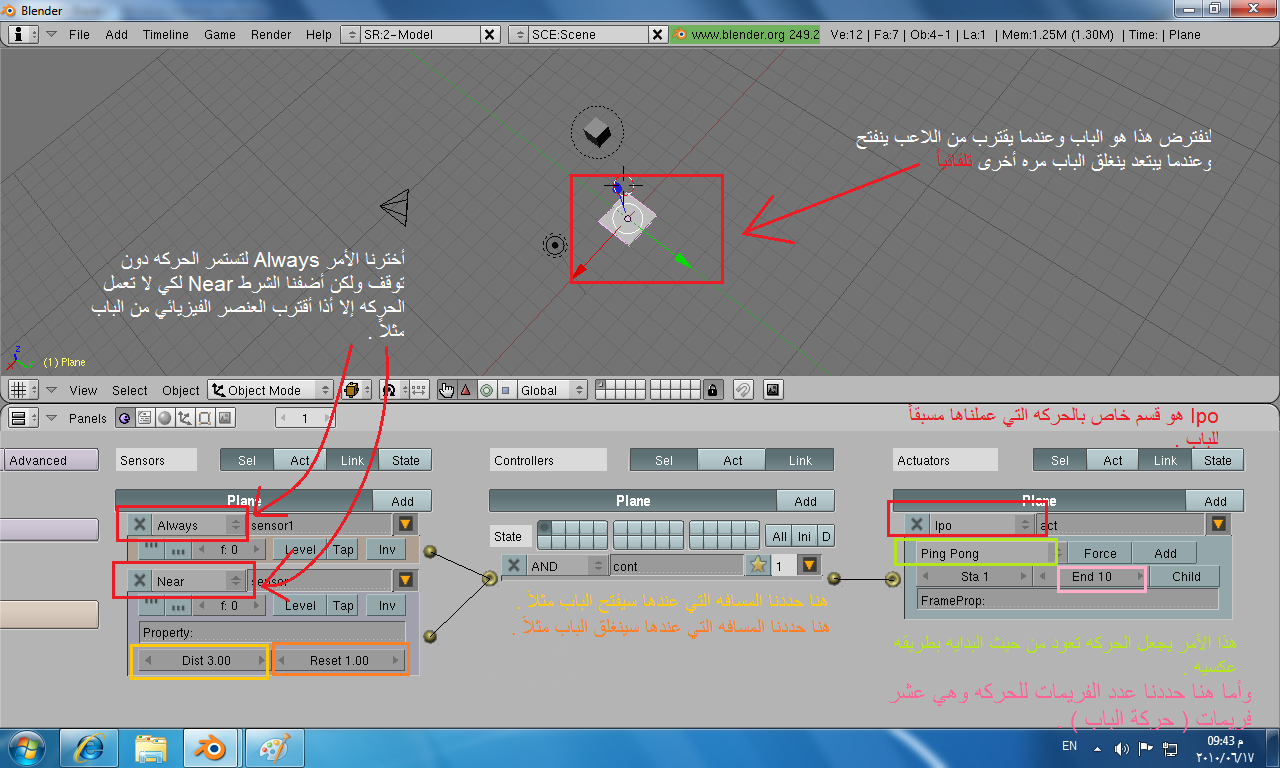Toggle the 3D manipulator hand icon
1280x768 pixels.
(x=447, y=390)
